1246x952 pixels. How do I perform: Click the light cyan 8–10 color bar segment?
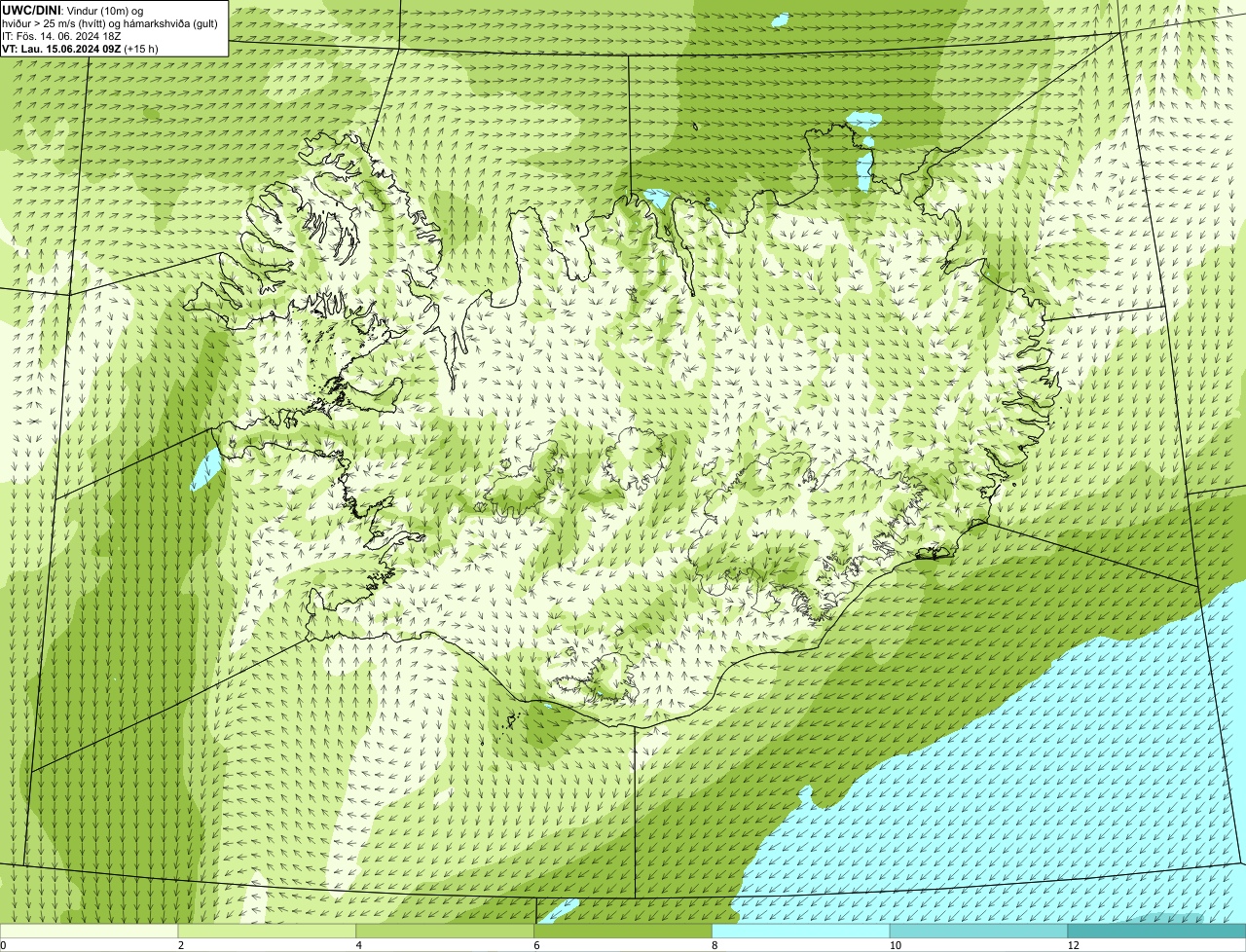tap(801, 931)
